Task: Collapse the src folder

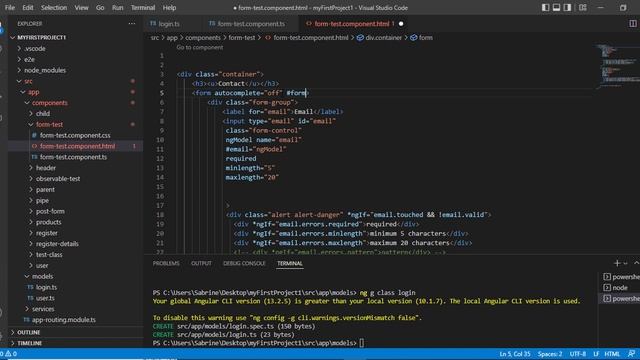Action: coord(28,81)
